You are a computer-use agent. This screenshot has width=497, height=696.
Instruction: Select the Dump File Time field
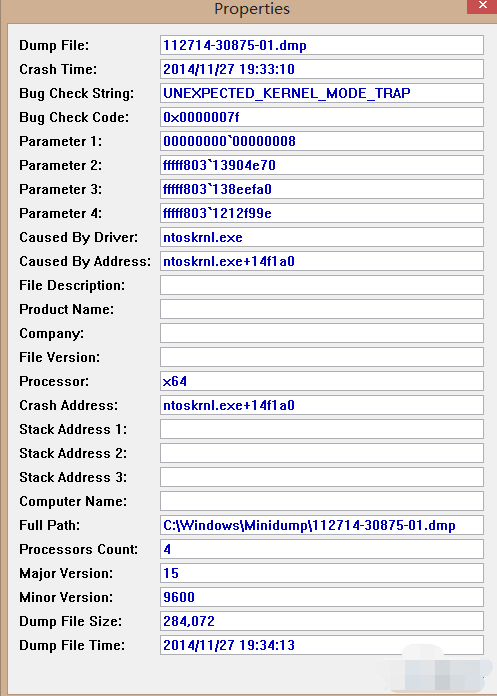tap(322, 645)
